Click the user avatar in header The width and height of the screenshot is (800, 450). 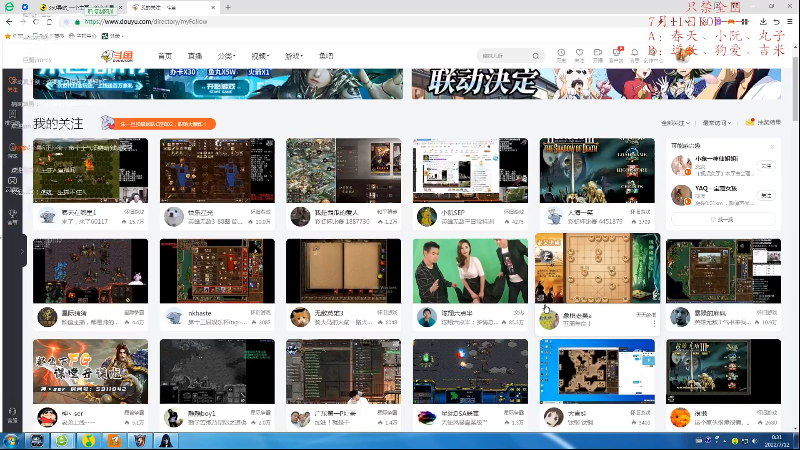pos(684,55)
